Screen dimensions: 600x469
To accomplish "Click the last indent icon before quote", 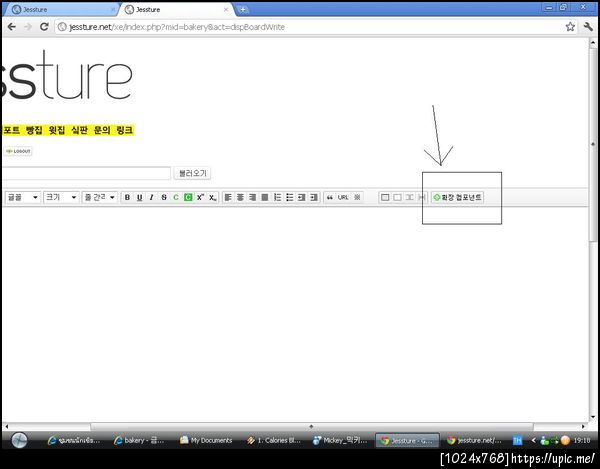I will point(314,197).
